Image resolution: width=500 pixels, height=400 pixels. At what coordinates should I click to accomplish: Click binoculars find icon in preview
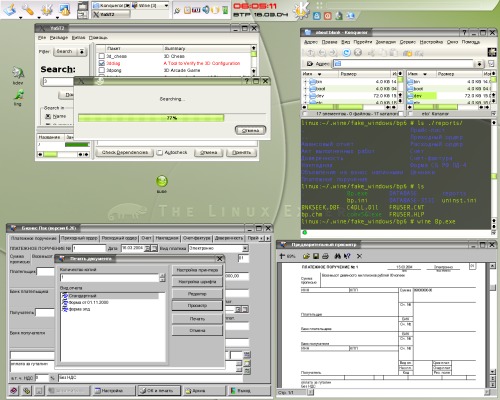338,256
